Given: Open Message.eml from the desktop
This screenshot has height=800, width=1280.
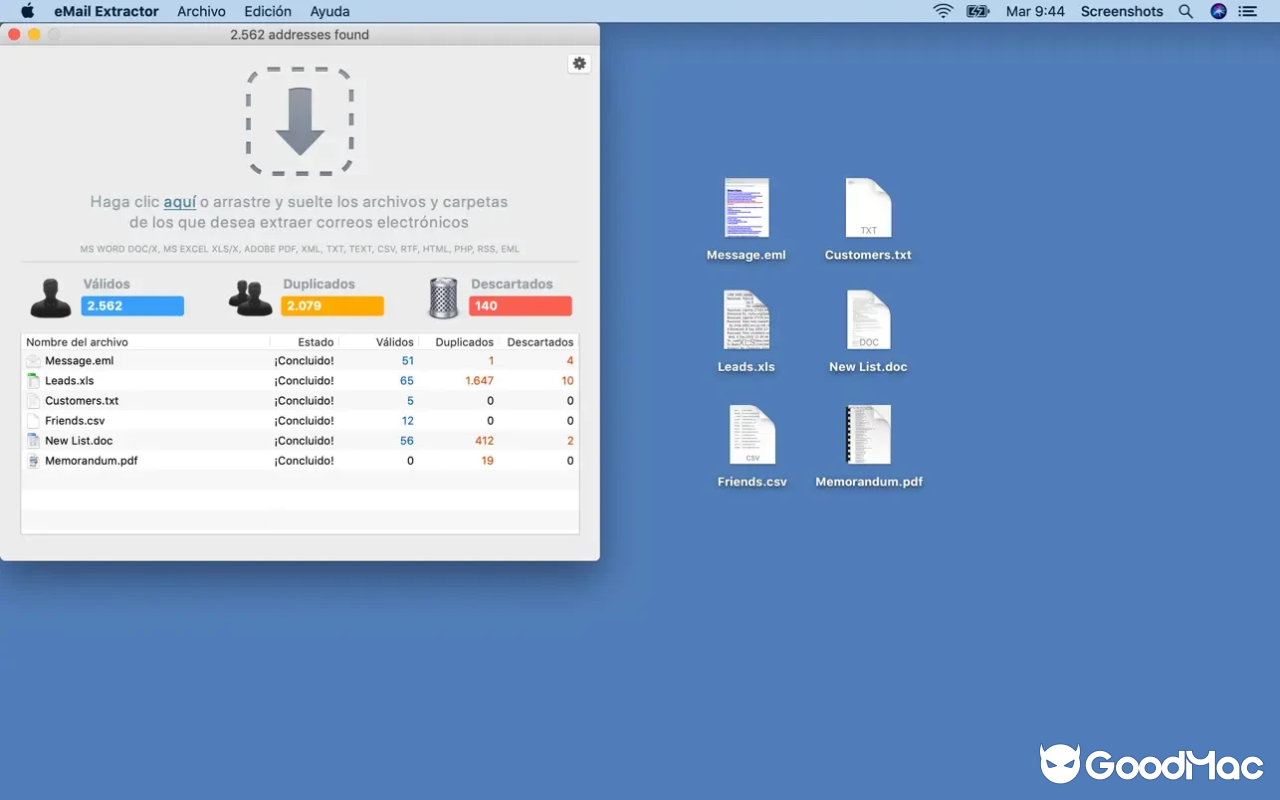Looking at the screenshot, I should [x=746, y=208].
